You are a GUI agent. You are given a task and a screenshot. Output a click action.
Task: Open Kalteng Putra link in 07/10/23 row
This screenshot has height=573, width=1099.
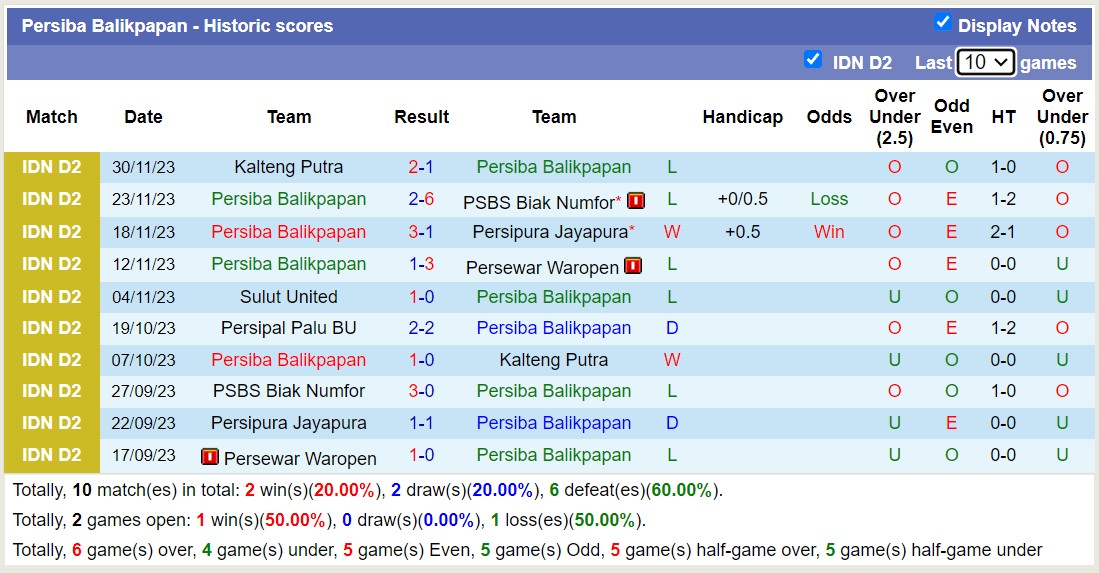[554, 360]
